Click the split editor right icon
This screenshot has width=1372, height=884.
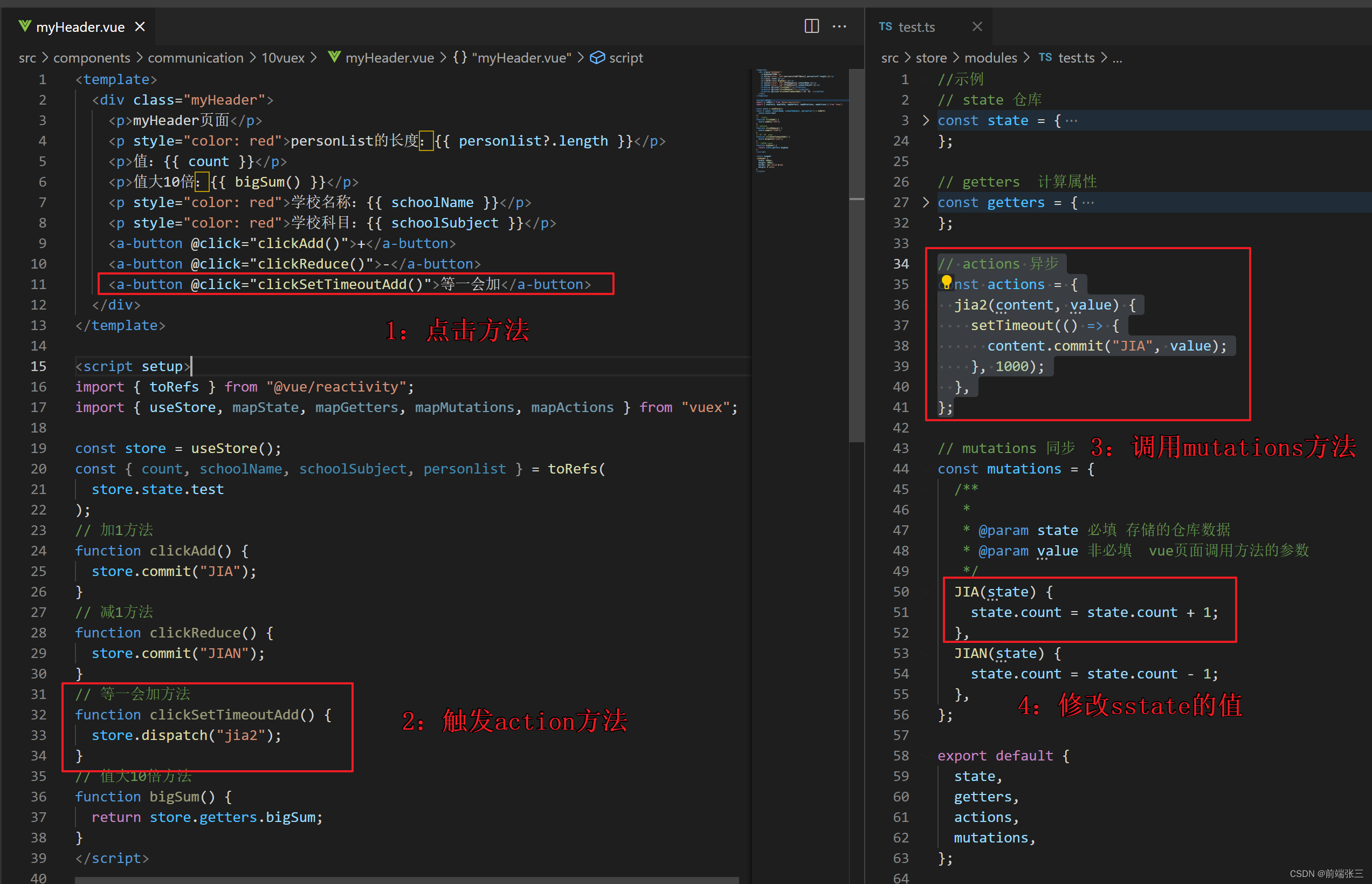812,26
